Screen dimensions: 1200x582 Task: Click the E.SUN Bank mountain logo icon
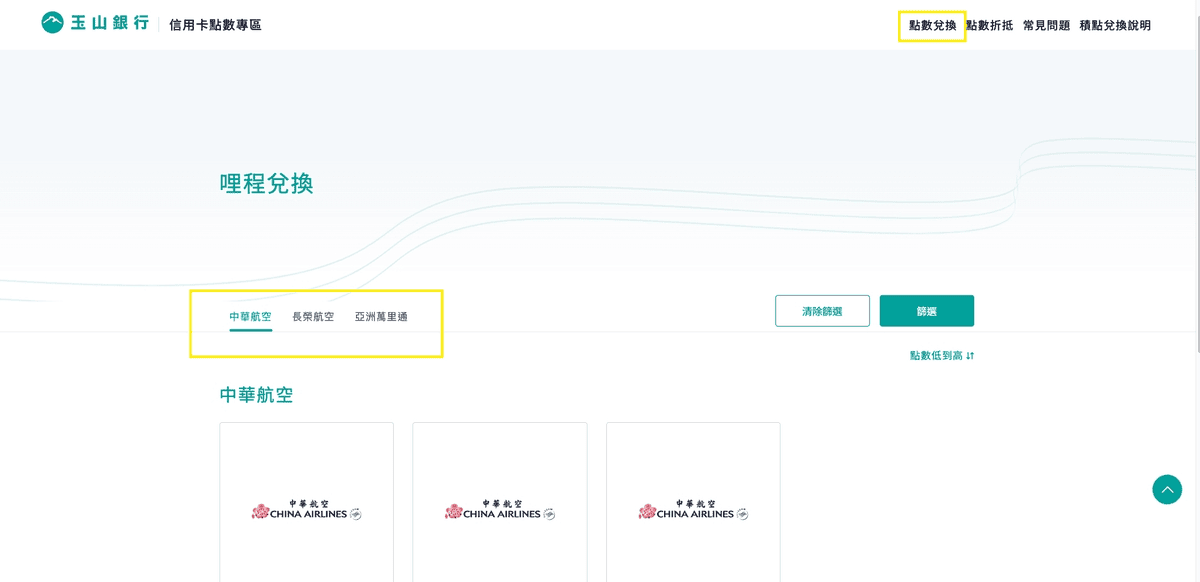coord(52,22)
